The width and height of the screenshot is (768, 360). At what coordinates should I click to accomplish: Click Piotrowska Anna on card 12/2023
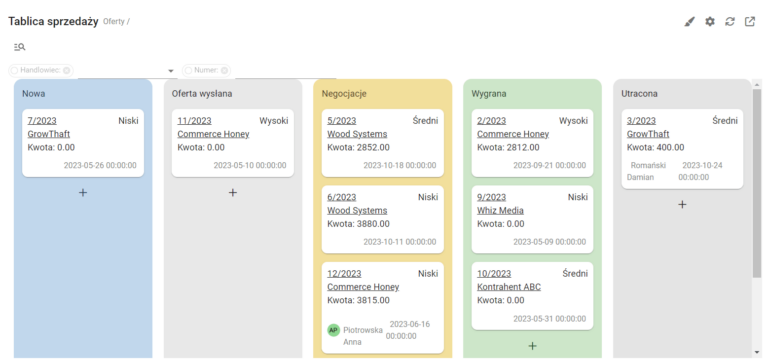[x=363, y=336]
